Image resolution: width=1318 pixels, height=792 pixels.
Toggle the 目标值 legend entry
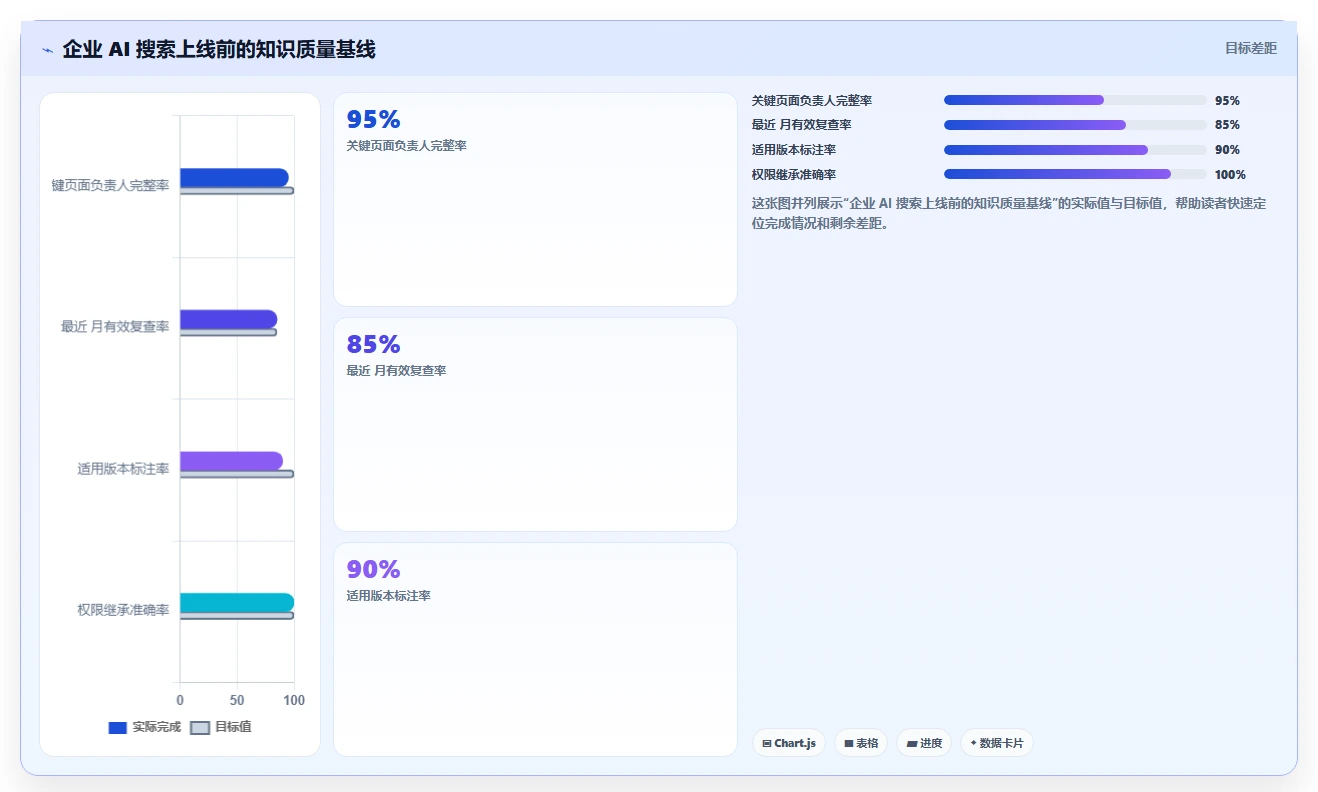(x=221, y=727)
